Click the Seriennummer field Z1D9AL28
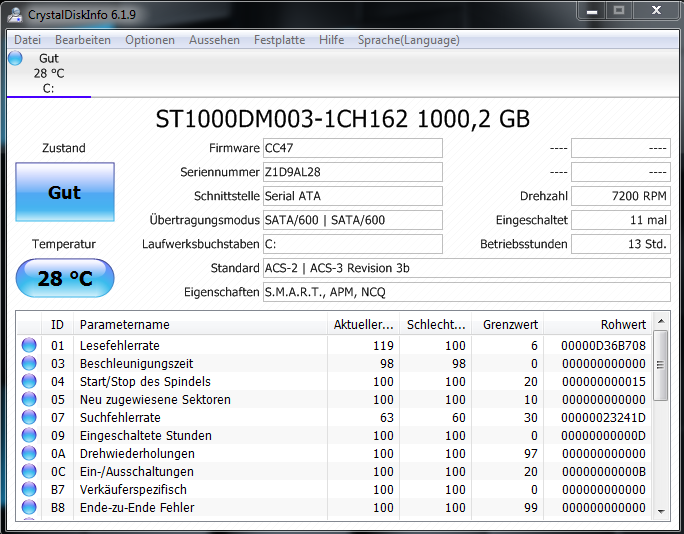The image size is (684, 534). [352, 172]
